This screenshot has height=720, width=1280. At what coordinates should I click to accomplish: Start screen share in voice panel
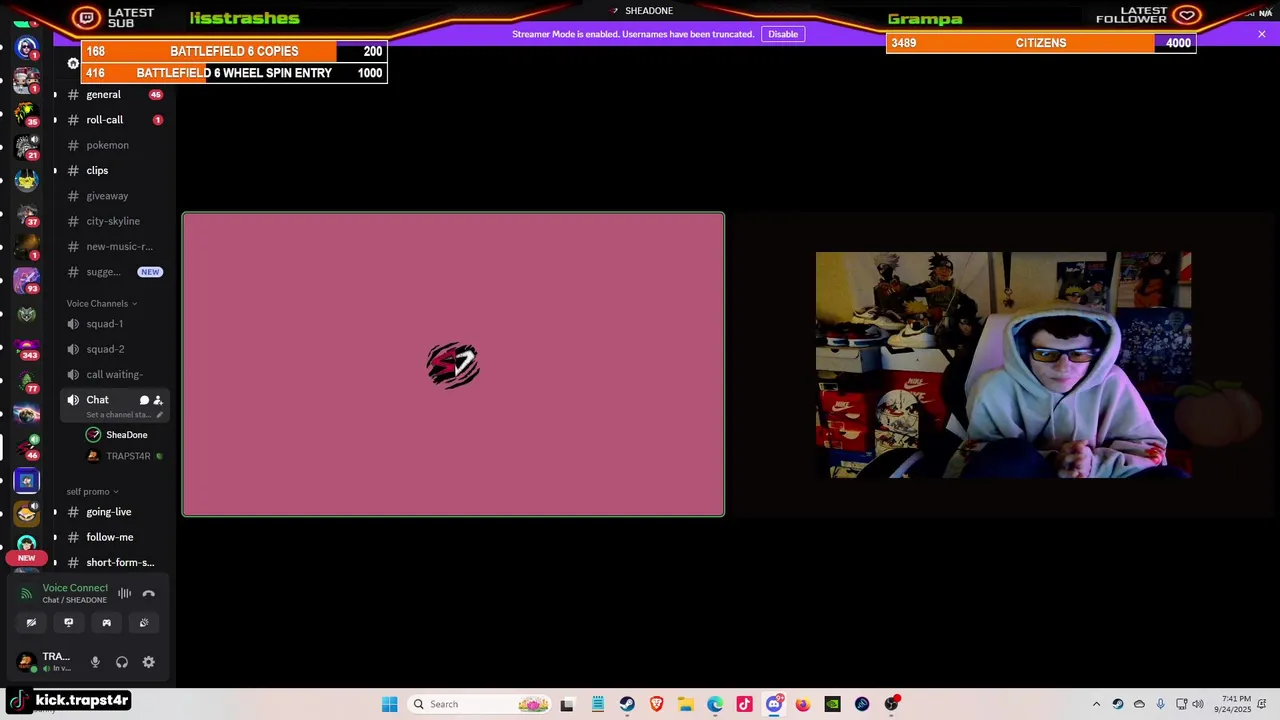click(x=69, y=622)
